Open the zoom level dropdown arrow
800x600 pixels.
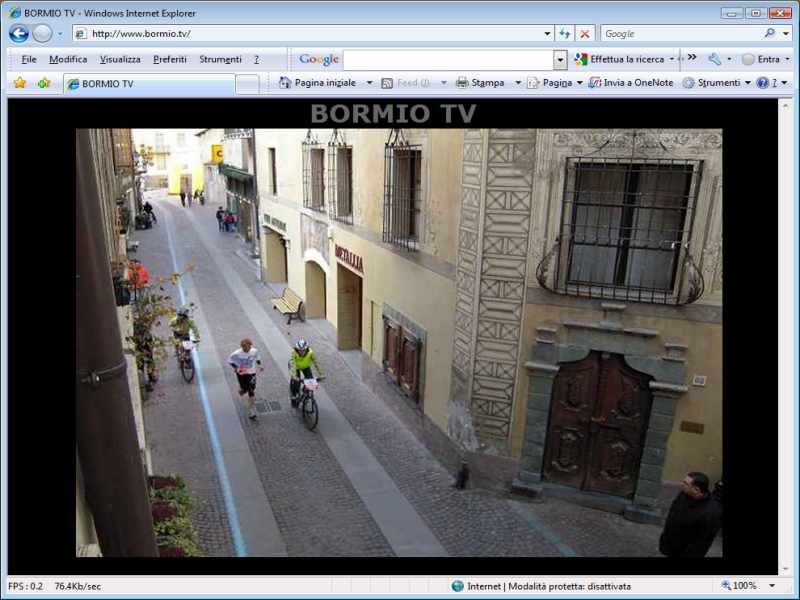pos(772,586)
